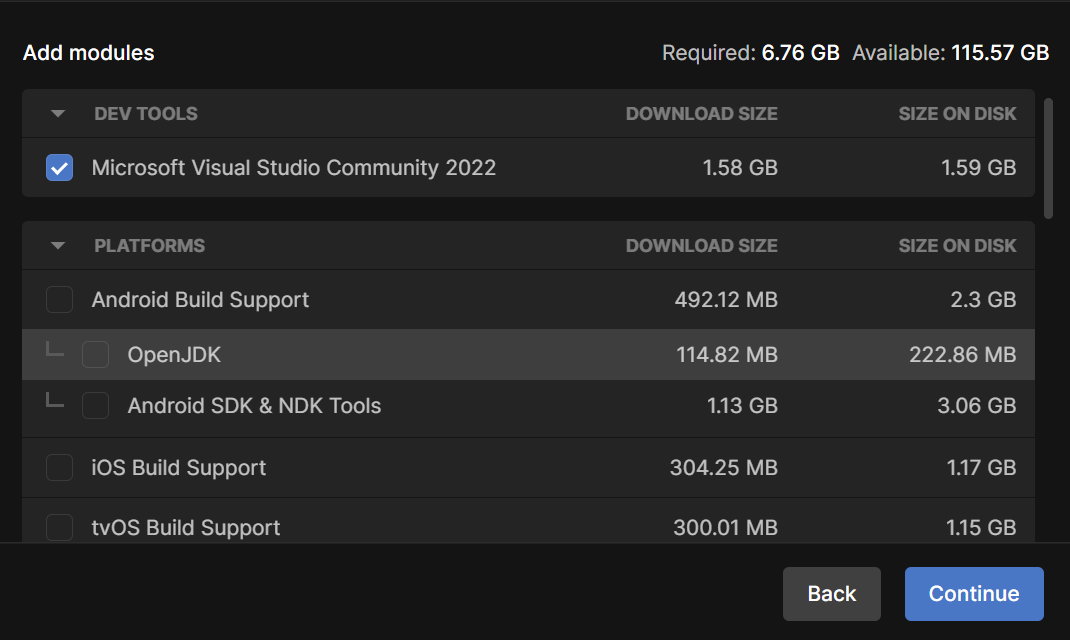Image resolution: width=1070 pixels, height=640 pixels.
Task: Click the 3.06 GB size on disk
Action: pyautogui.click(x=977, y=406)
